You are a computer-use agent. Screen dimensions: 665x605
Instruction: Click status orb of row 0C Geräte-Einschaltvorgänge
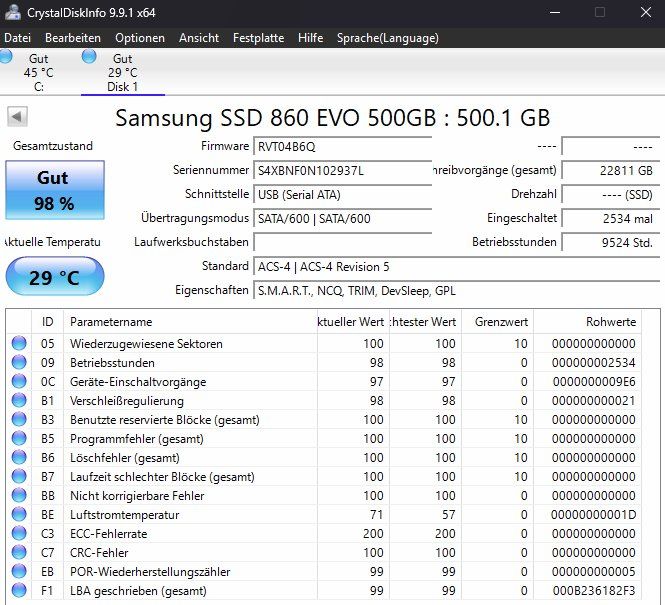[19, 381]
